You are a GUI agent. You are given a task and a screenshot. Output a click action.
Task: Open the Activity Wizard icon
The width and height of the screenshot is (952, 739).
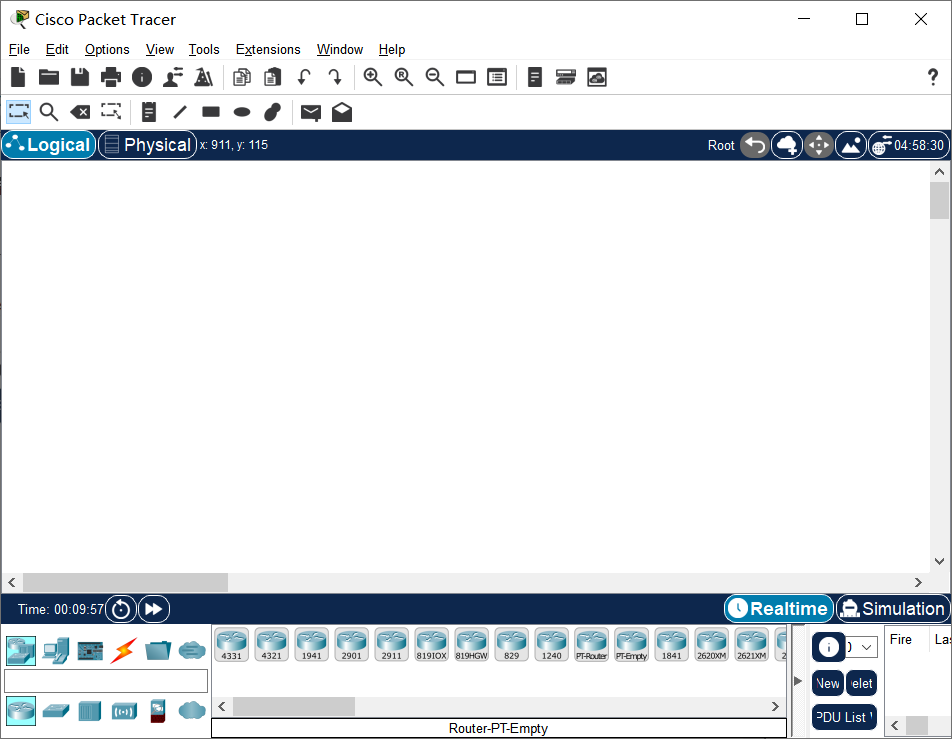click(x=203, y=77)
